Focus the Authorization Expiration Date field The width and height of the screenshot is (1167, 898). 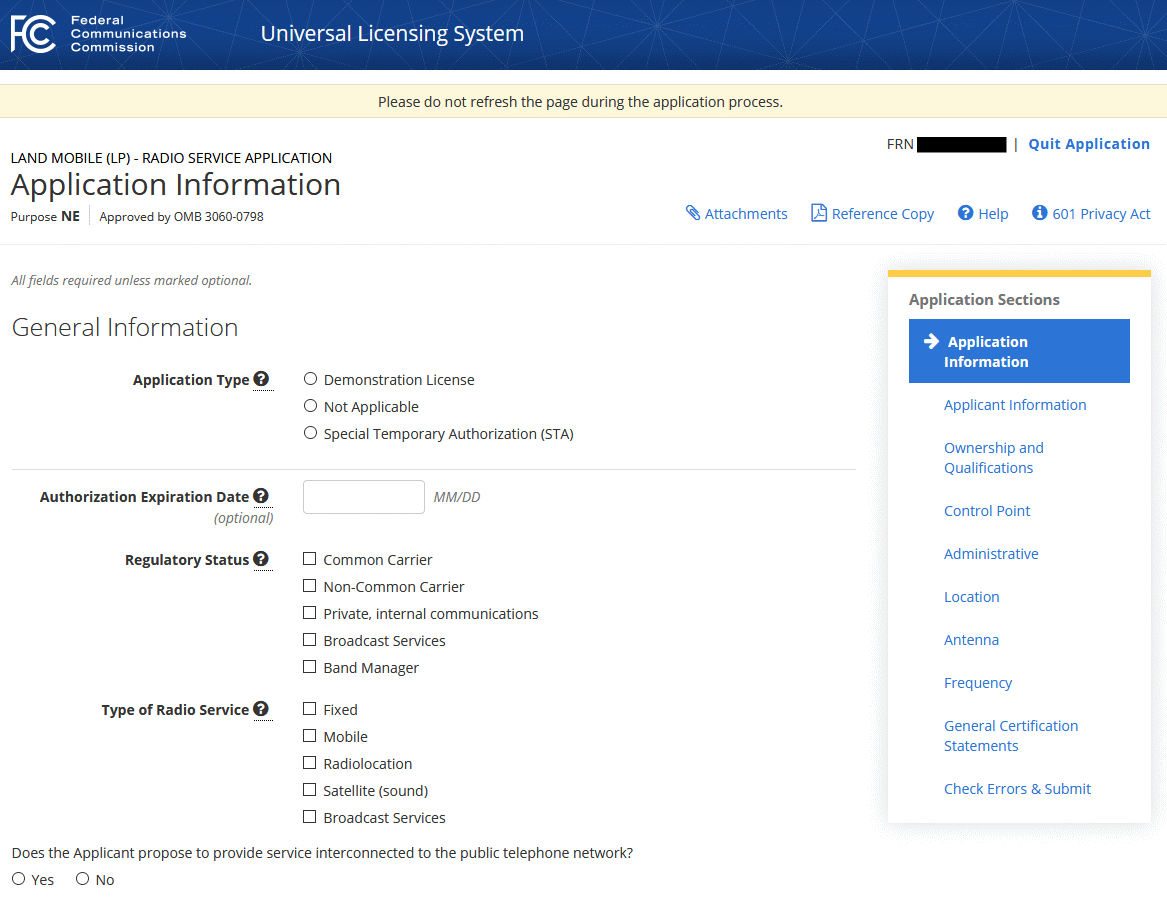coord(364,497)
